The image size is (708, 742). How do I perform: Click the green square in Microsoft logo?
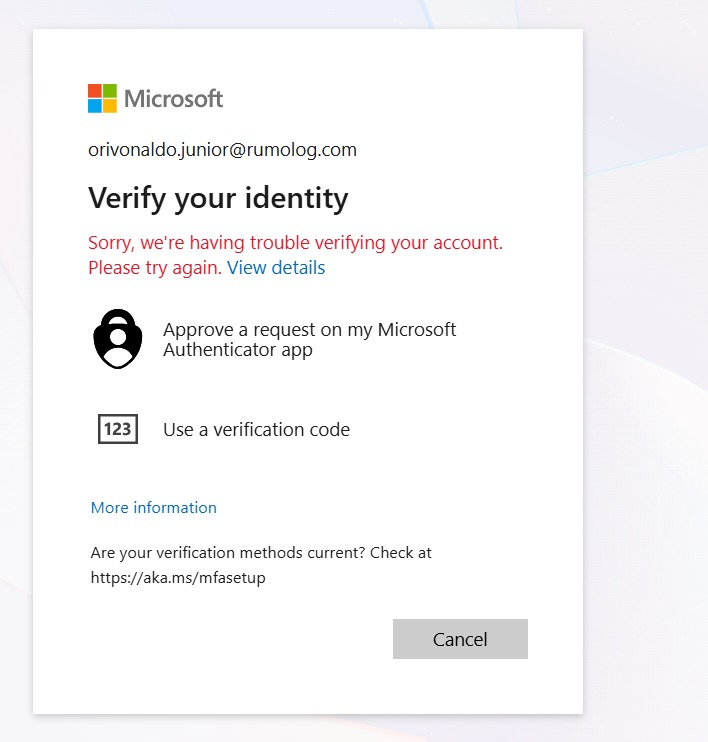[110, 91]
